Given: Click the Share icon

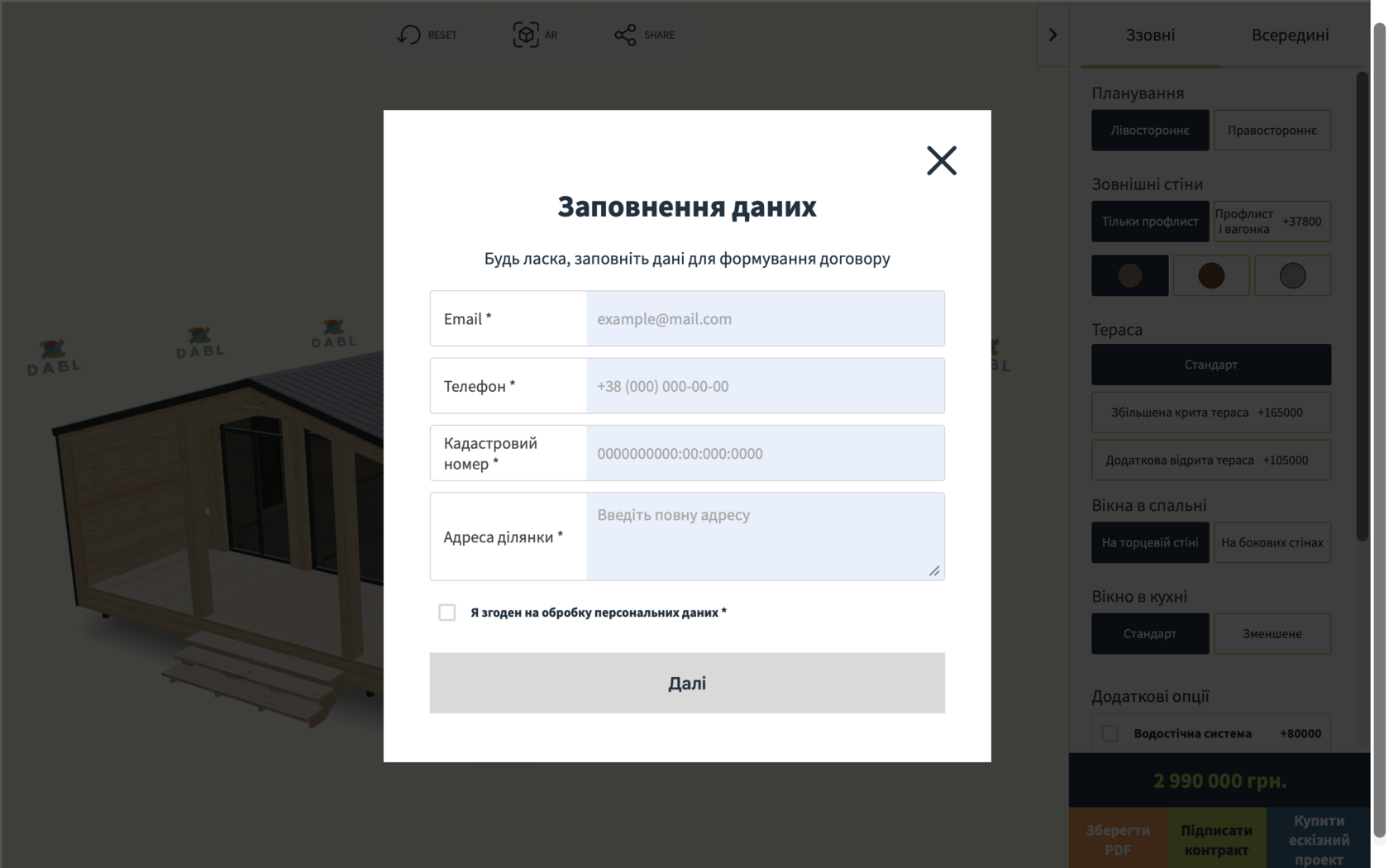Looking at the screenshot, I should [625, 35].
